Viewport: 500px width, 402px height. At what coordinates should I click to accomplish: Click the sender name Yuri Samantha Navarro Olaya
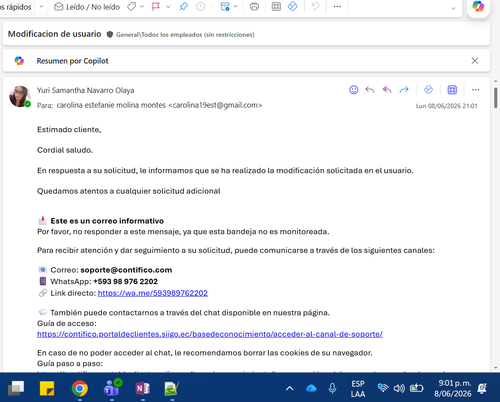[x=86, y=90]
